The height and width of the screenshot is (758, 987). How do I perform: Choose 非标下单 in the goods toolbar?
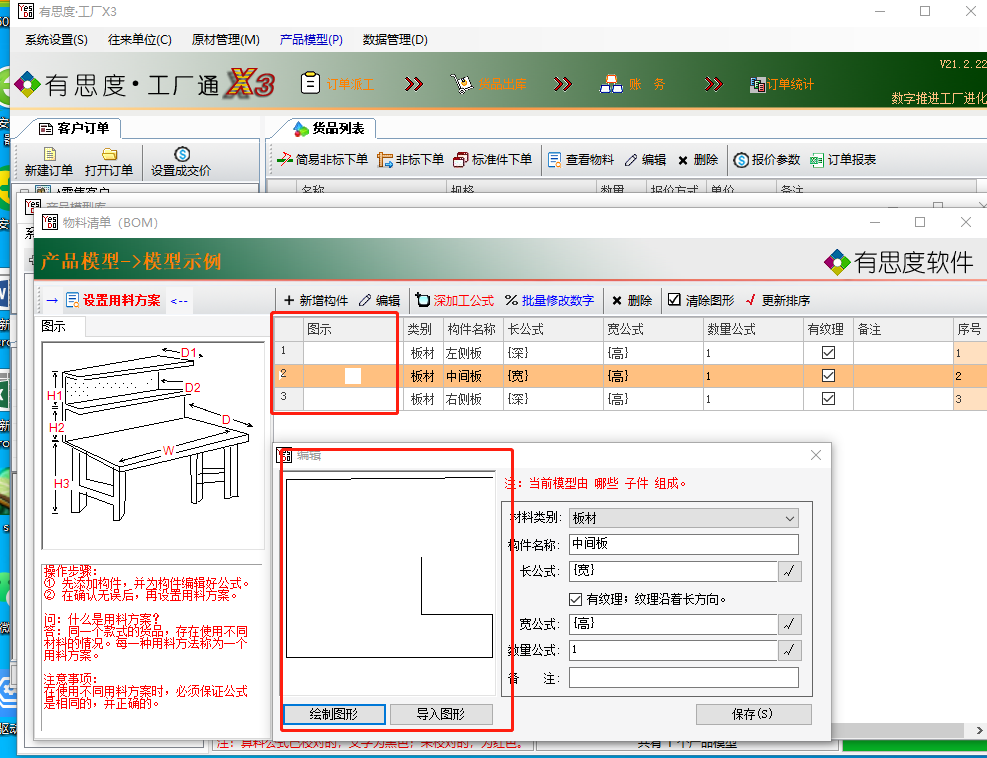[410, 160]
